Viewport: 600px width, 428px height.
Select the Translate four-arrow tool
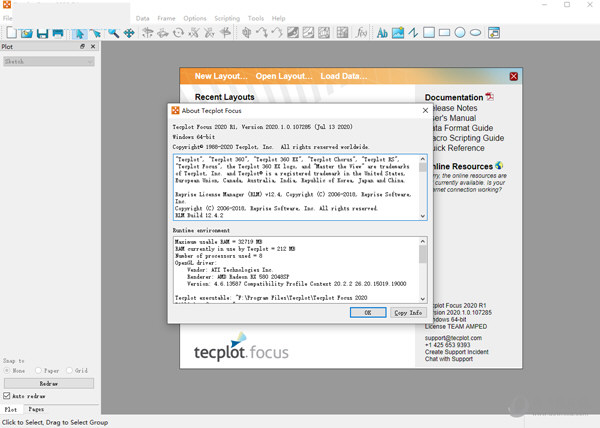[129, 33]
